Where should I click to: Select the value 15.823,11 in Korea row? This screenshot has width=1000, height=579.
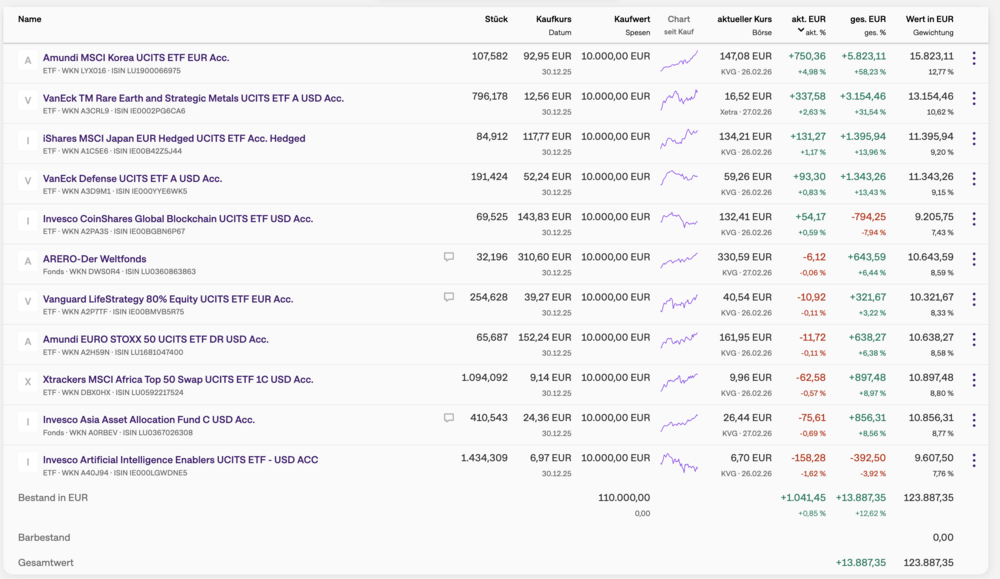931,56
